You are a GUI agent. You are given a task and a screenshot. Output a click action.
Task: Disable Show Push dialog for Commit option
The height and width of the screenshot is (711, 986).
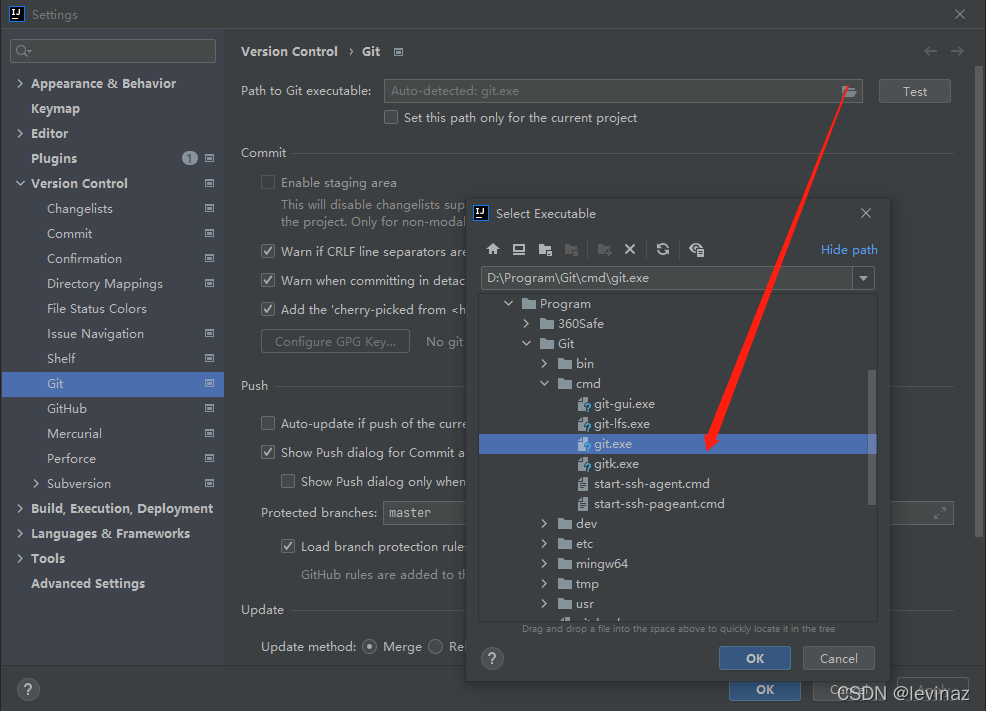click(x=268, y=452)
